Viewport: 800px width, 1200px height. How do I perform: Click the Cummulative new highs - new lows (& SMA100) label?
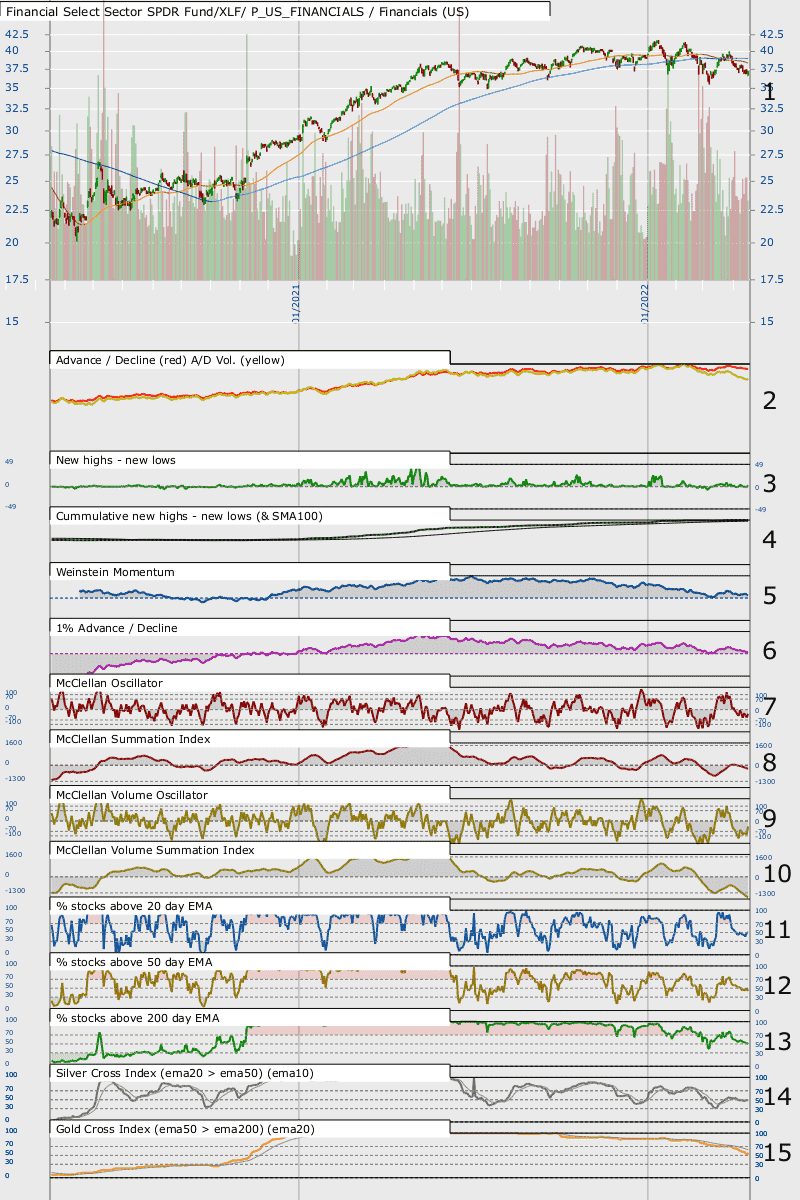(x=189, y=516)
